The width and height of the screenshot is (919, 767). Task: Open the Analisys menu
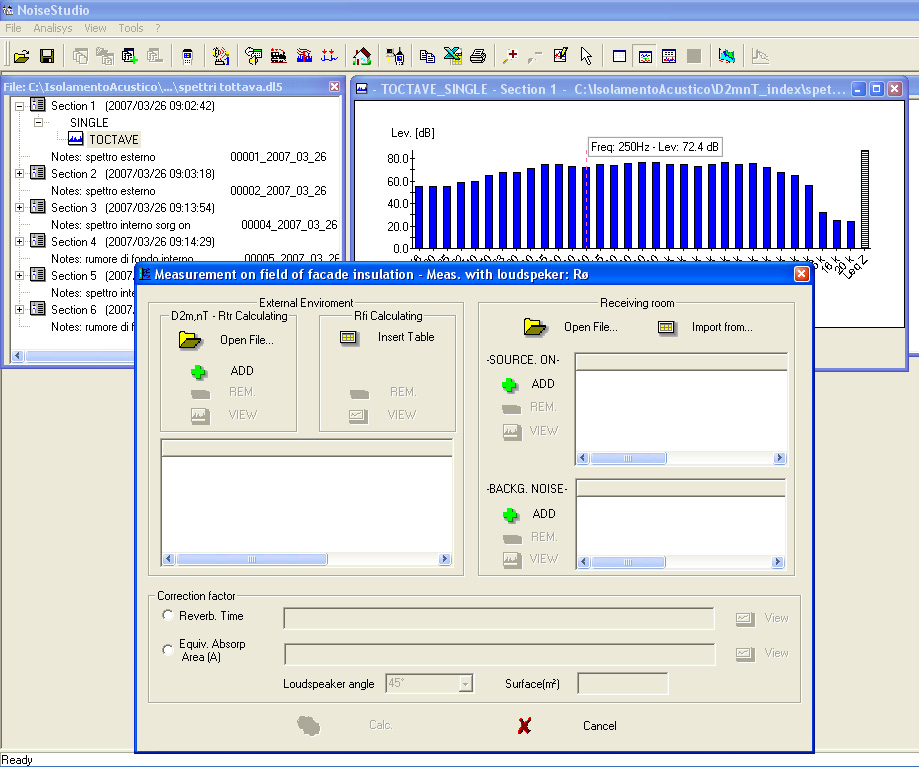(x=53, y=28)
